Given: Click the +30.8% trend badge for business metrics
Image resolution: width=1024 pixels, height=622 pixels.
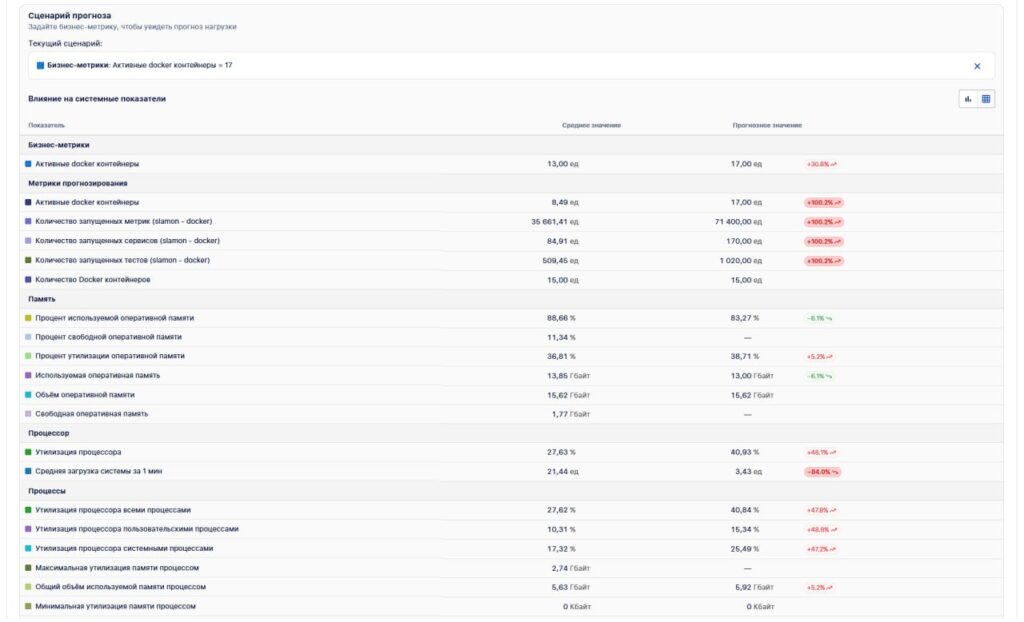Looking at the screenshot, I should point(821,164).
